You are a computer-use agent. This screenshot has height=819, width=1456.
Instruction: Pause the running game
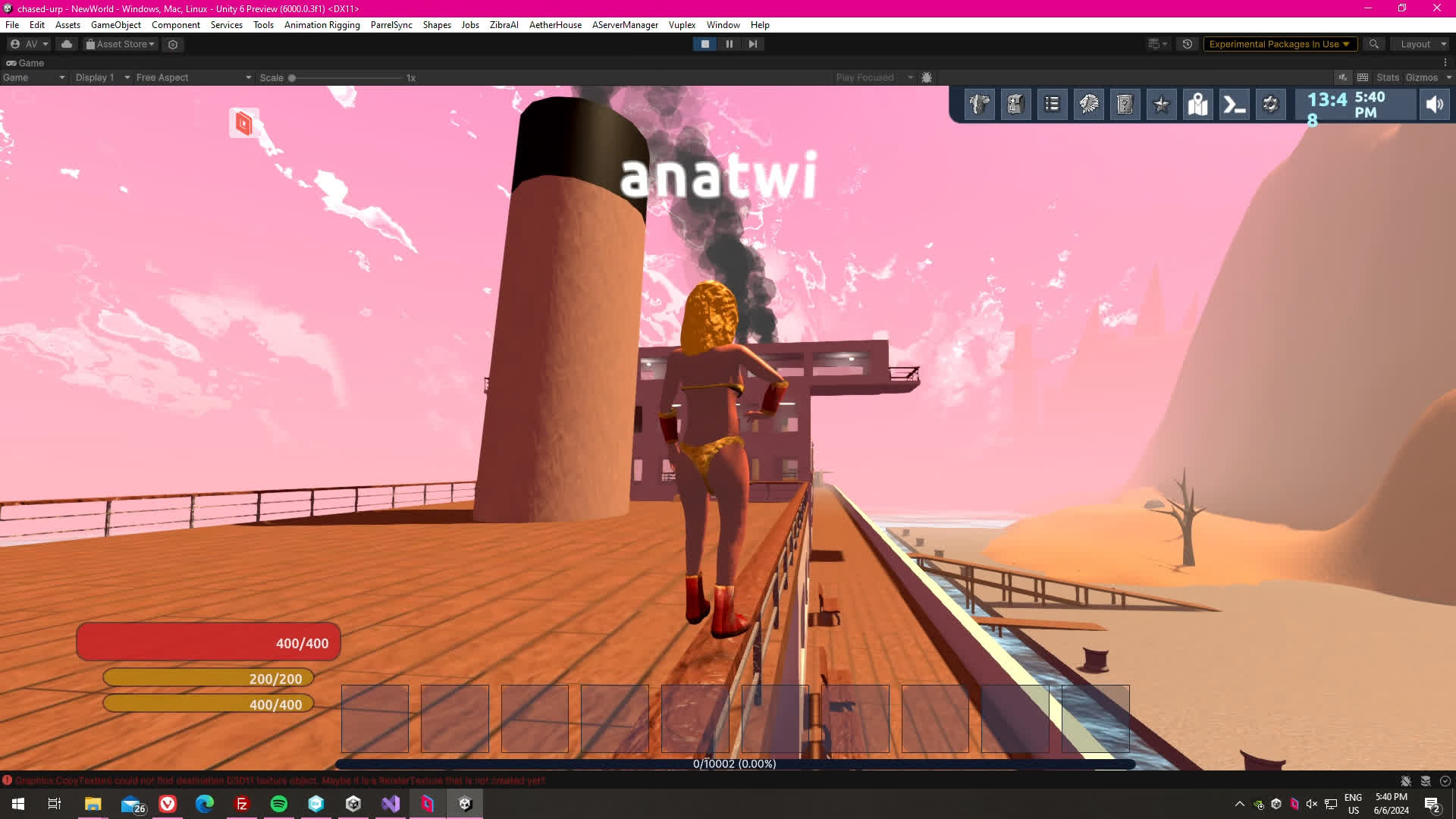click(x=729, y=44)
